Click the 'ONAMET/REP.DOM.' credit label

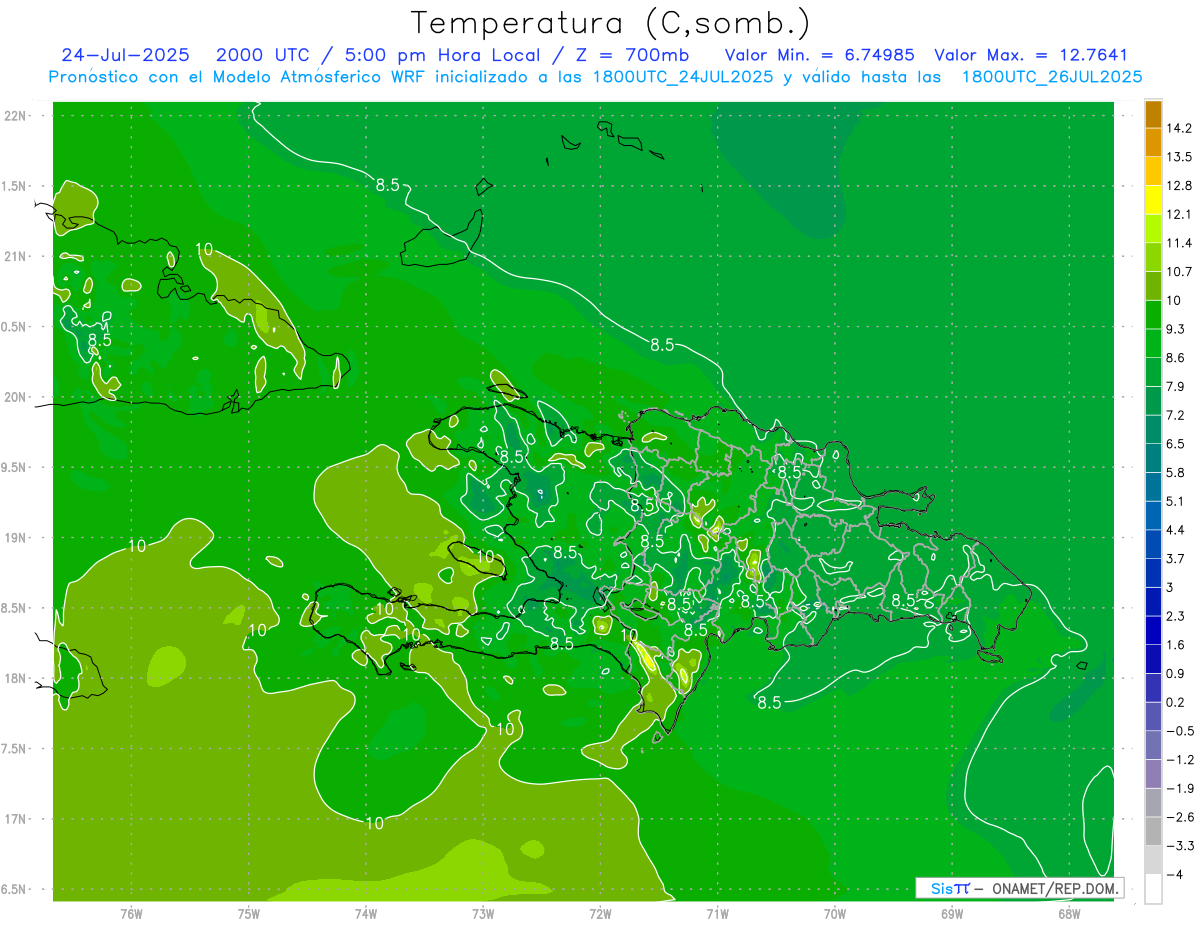point(1055,888)
